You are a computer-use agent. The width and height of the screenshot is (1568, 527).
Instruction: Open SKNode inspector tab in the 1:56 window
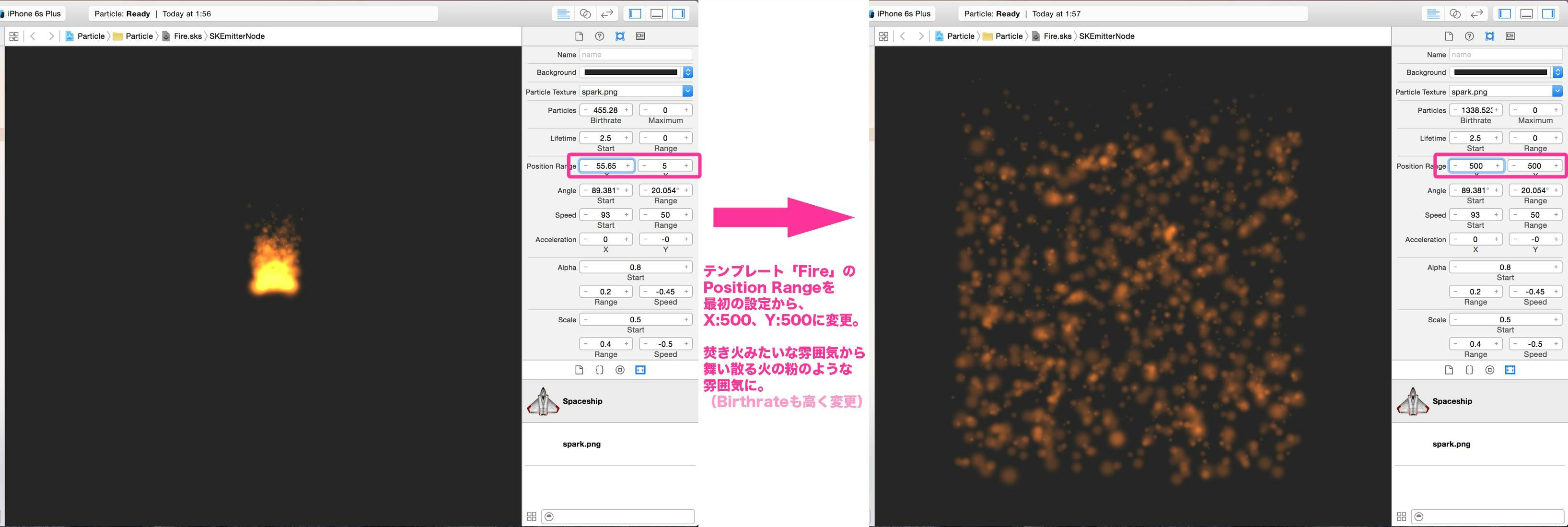[x=620, y=36]
